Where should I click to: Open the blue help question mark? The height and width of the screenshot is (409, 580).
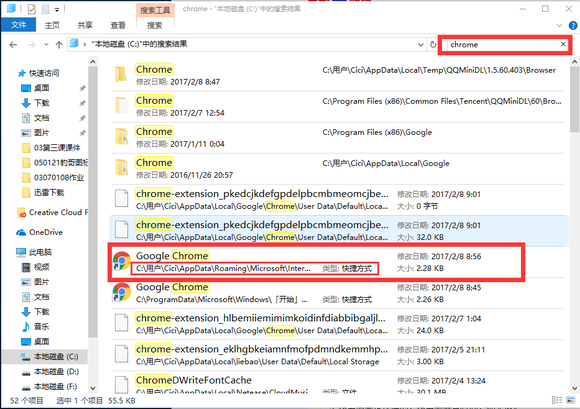coord(573,26)
